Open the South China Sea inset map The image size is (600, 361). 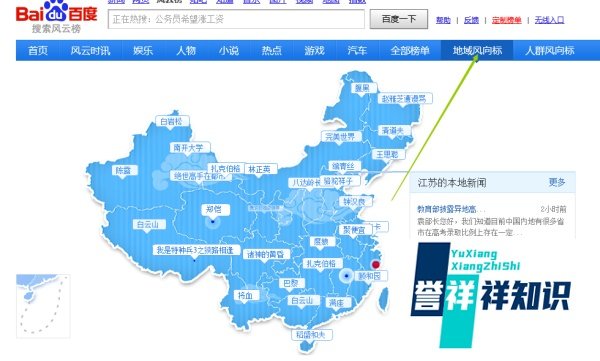coord(43,306)
